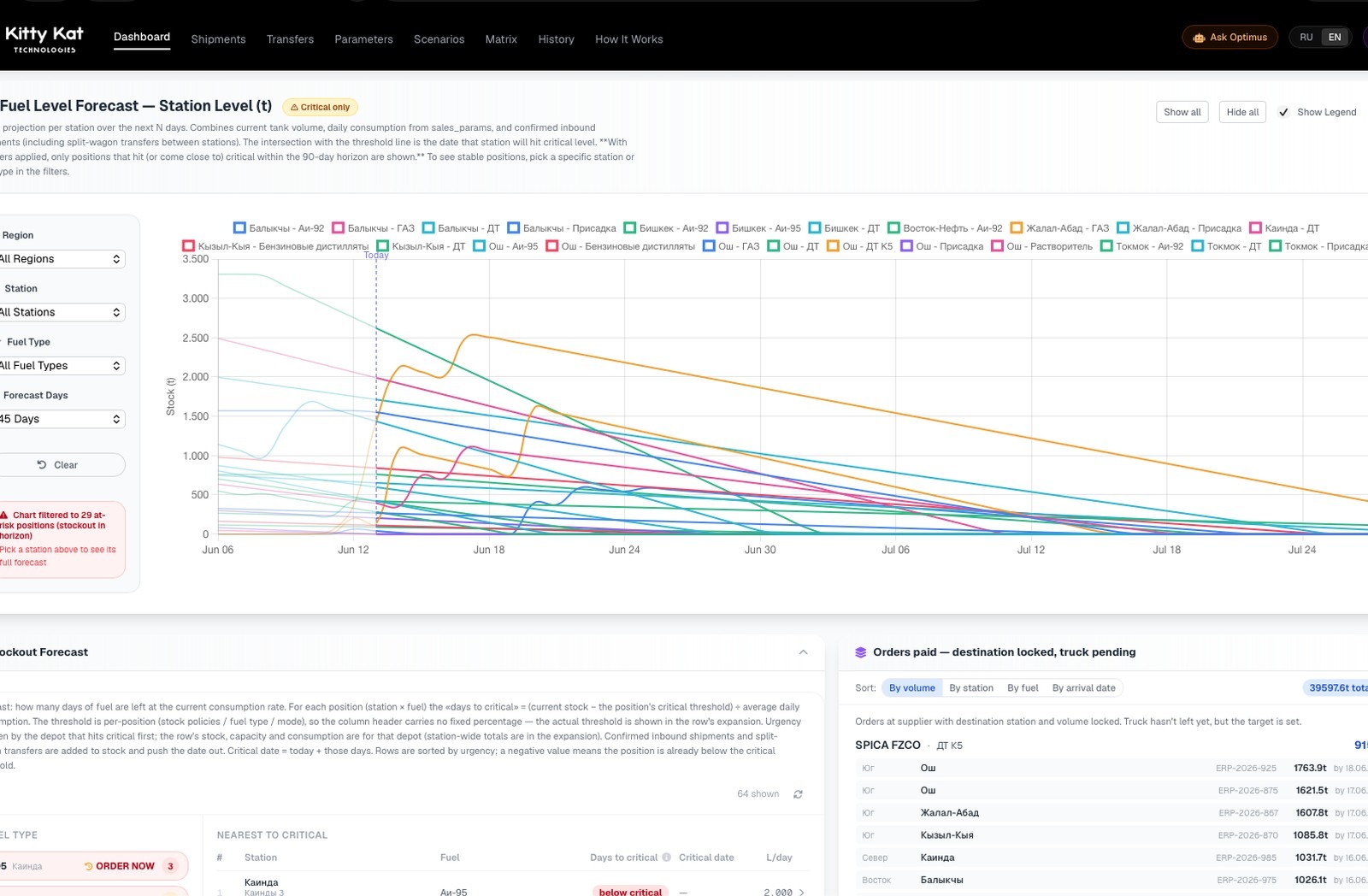Click the Жалал-Абад - ГАЗ orange legend swatch
Screen dimensions: 1368x896
pos(1016,228)
